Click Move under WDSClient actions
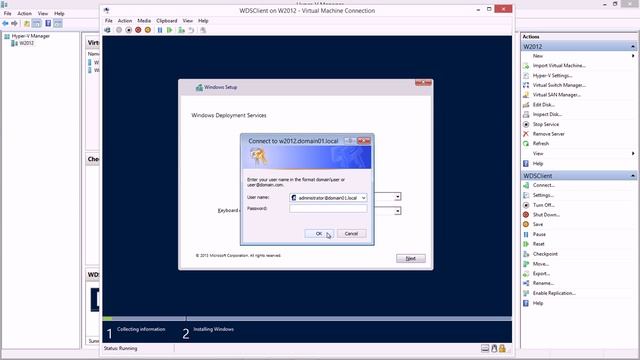 tap(541, 264)
